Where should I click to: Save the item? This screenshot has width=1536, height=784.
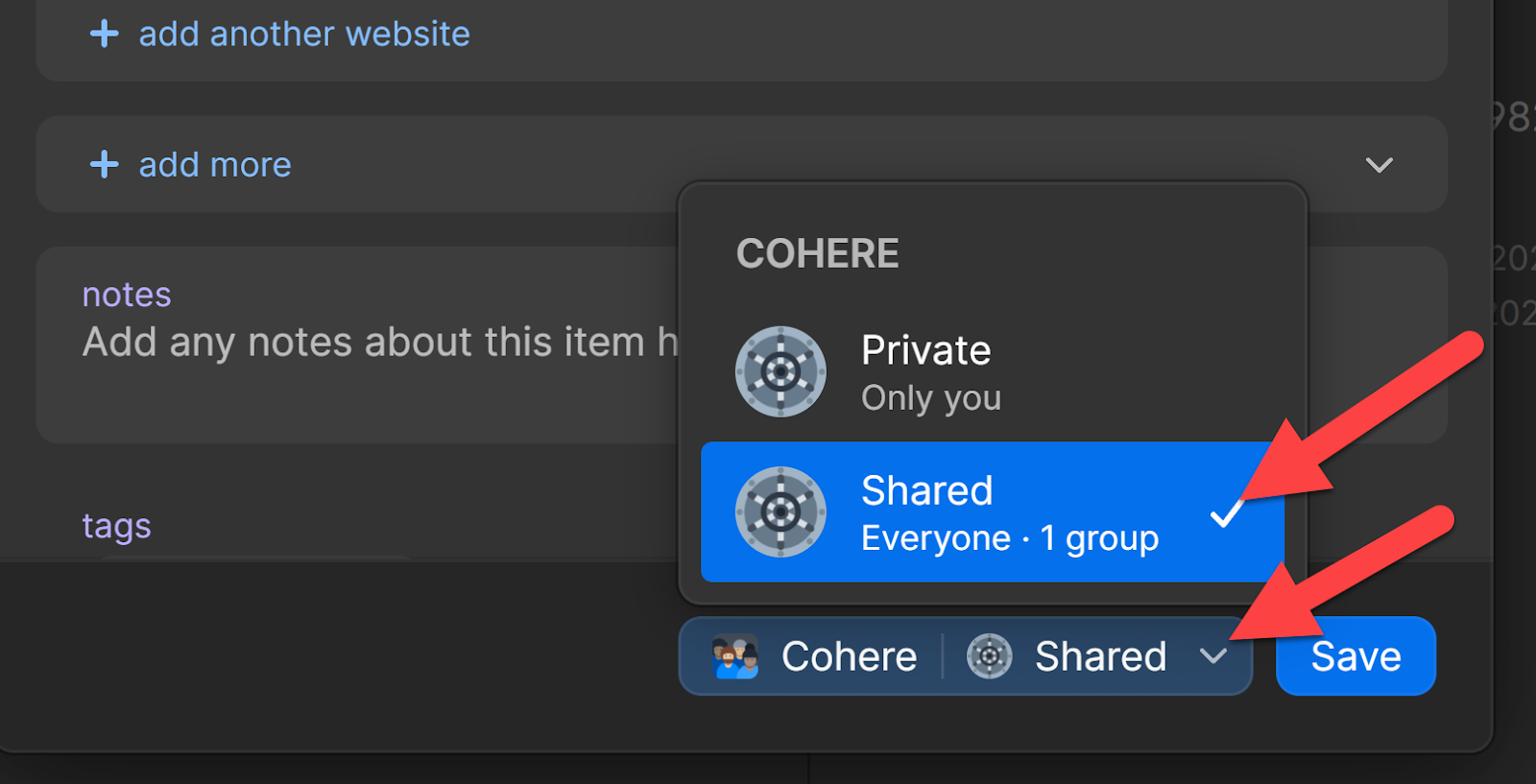click(x=1356, y=656)
